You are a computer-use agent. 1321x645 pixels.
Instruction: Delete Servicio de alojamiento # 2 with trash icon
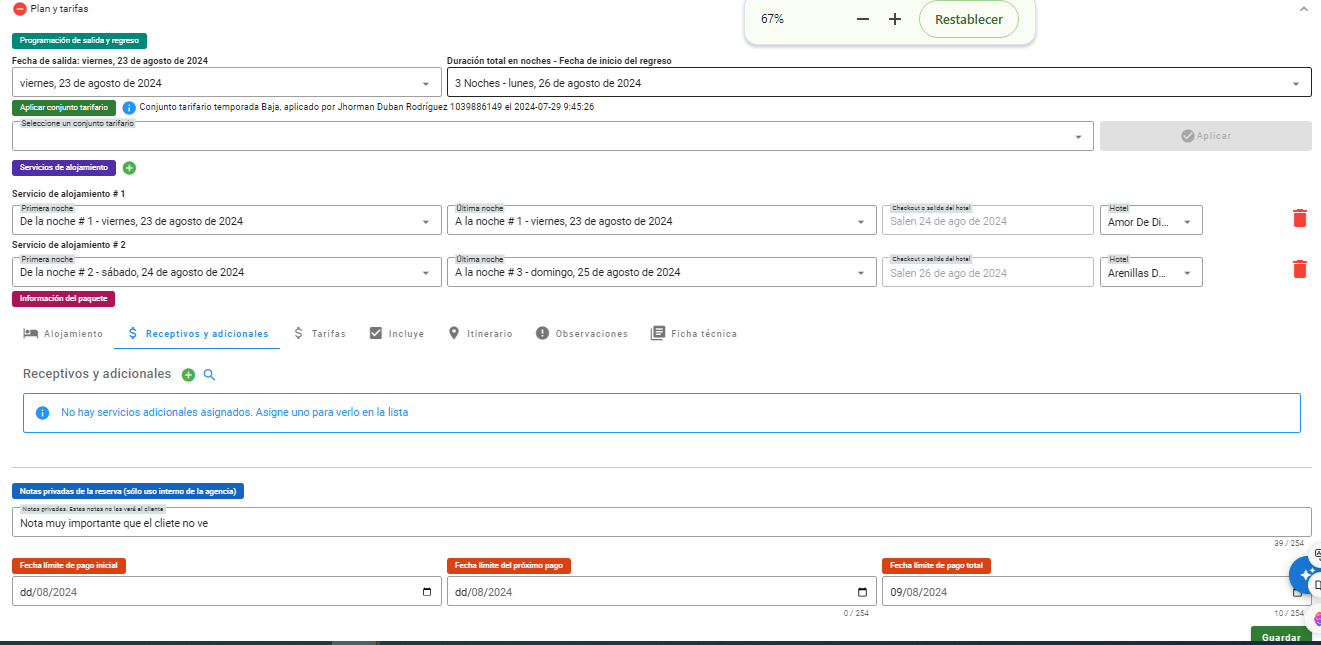tap(1299, 268)
